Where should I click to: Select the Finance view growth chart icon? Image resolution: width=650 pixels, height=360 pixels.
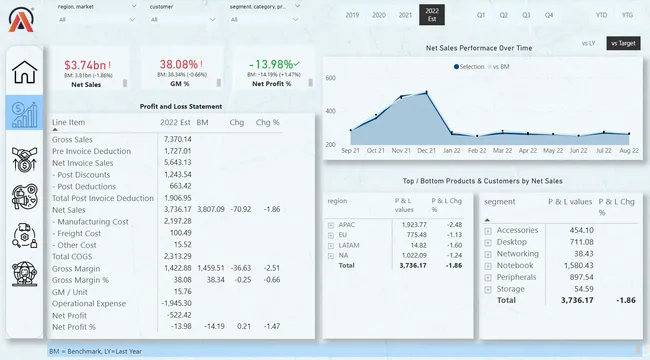24,113
